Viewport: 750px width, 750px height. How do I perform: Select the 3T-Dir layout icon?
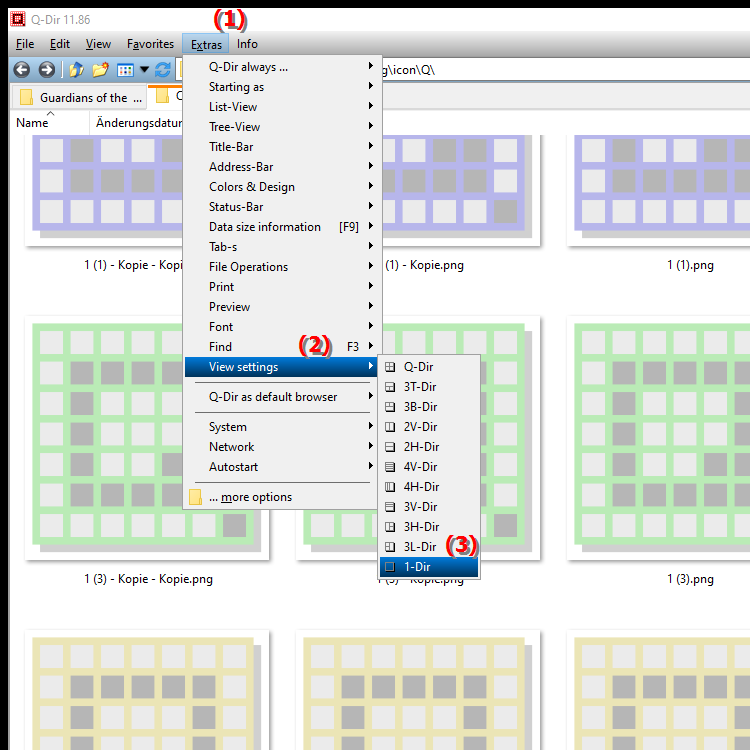390,387
